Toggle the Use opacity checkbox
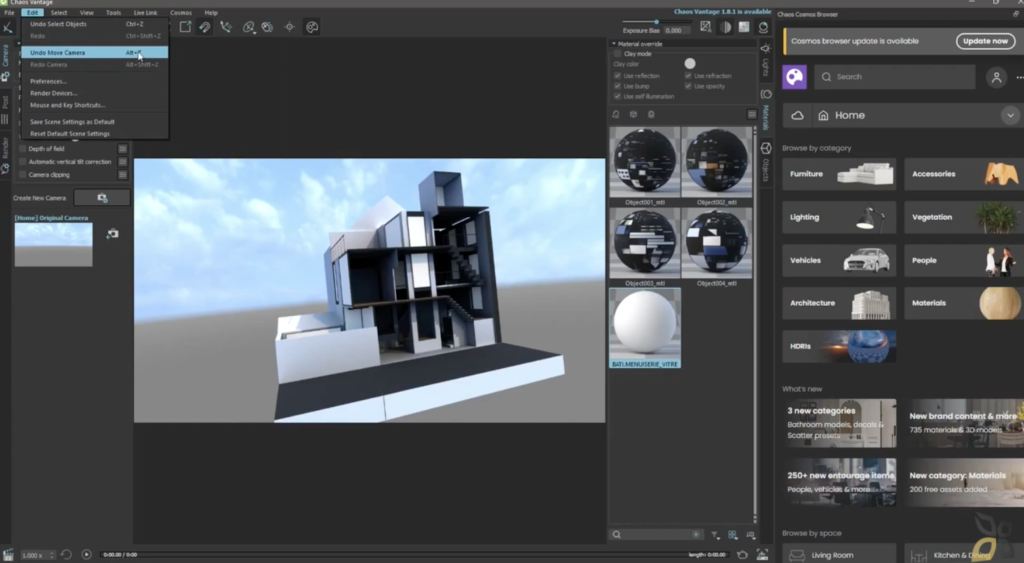The width and height of the screenshot is (1024, 563). 688,86
